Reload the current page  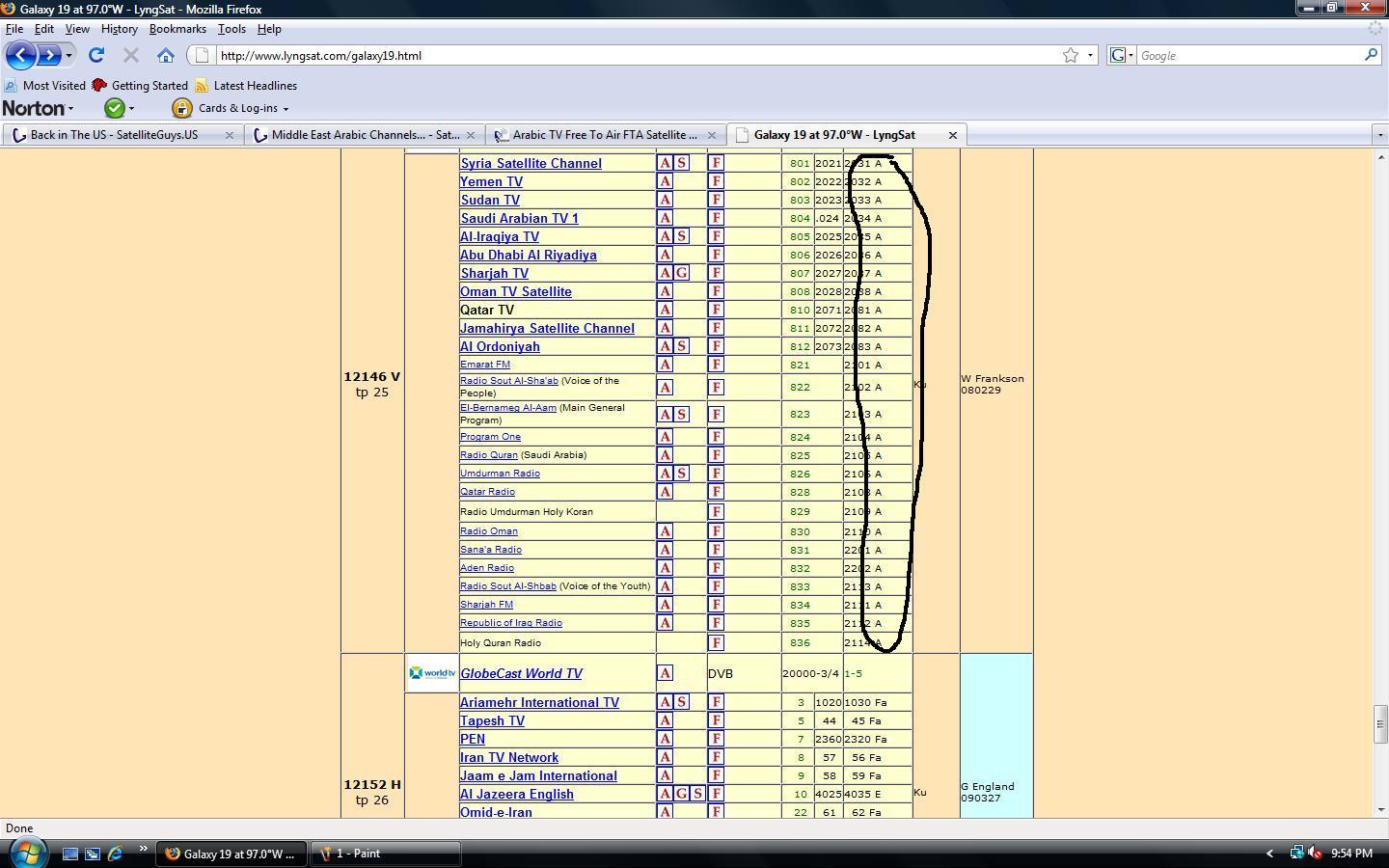[96, 55]
